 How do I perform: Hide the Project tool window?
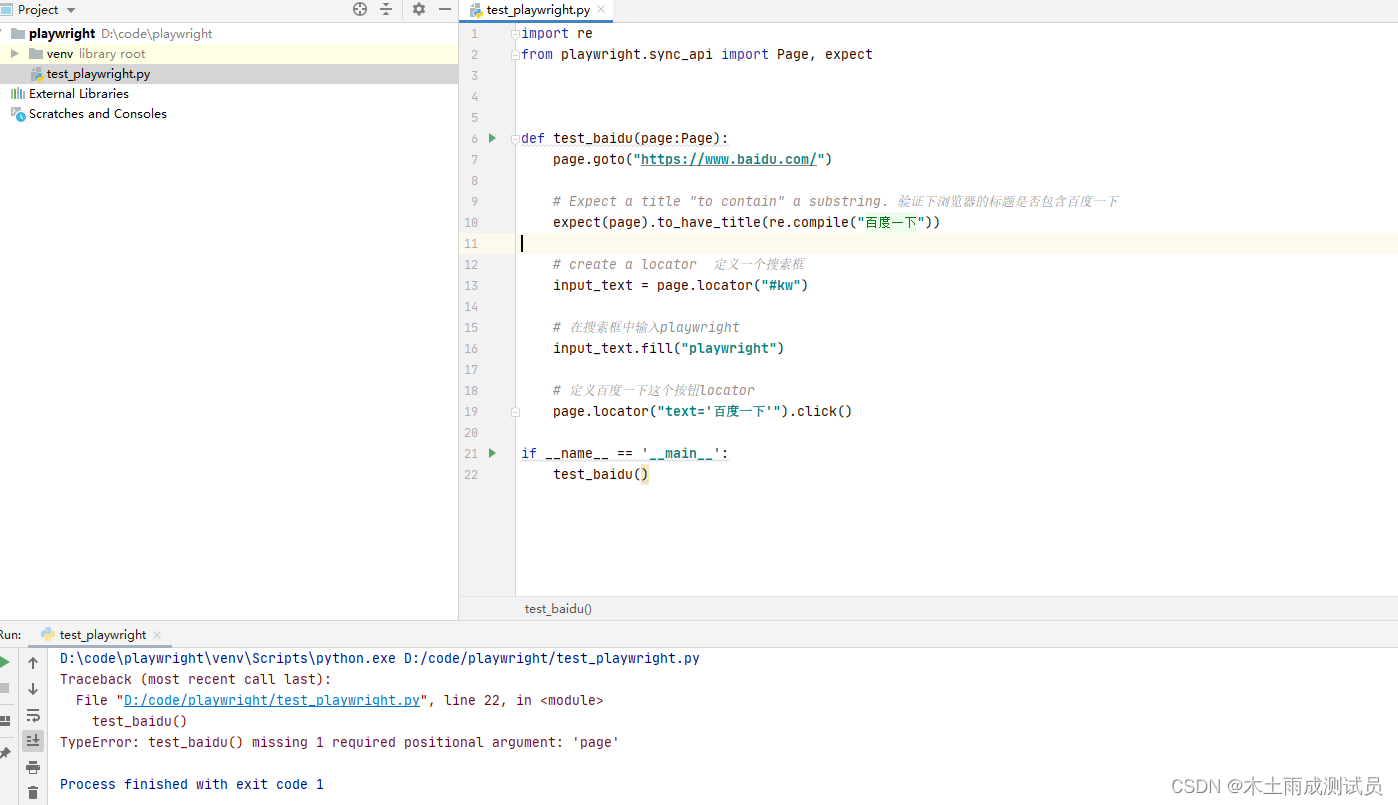pyautogui.click(x=445, y=9)
